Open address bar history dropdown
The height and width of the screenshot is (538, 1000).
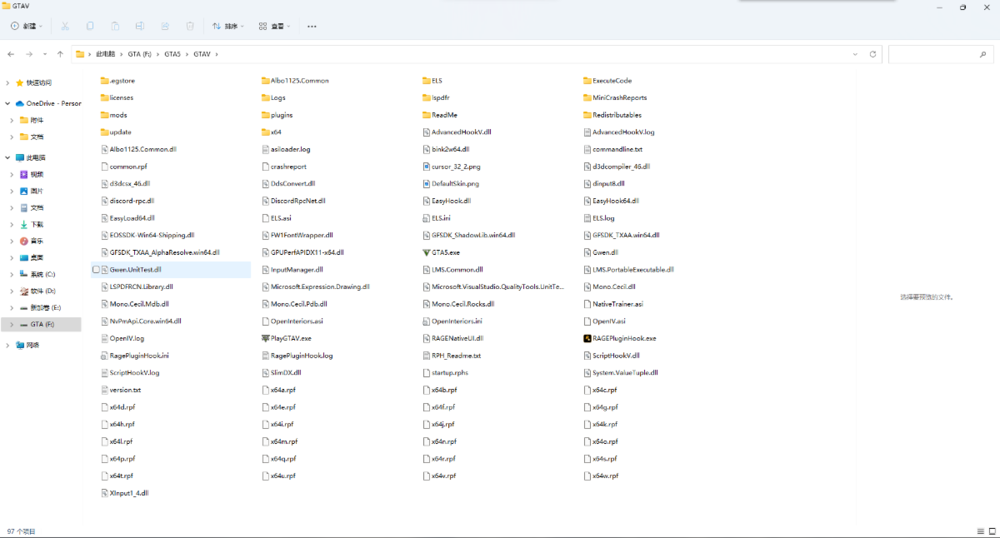855,54
